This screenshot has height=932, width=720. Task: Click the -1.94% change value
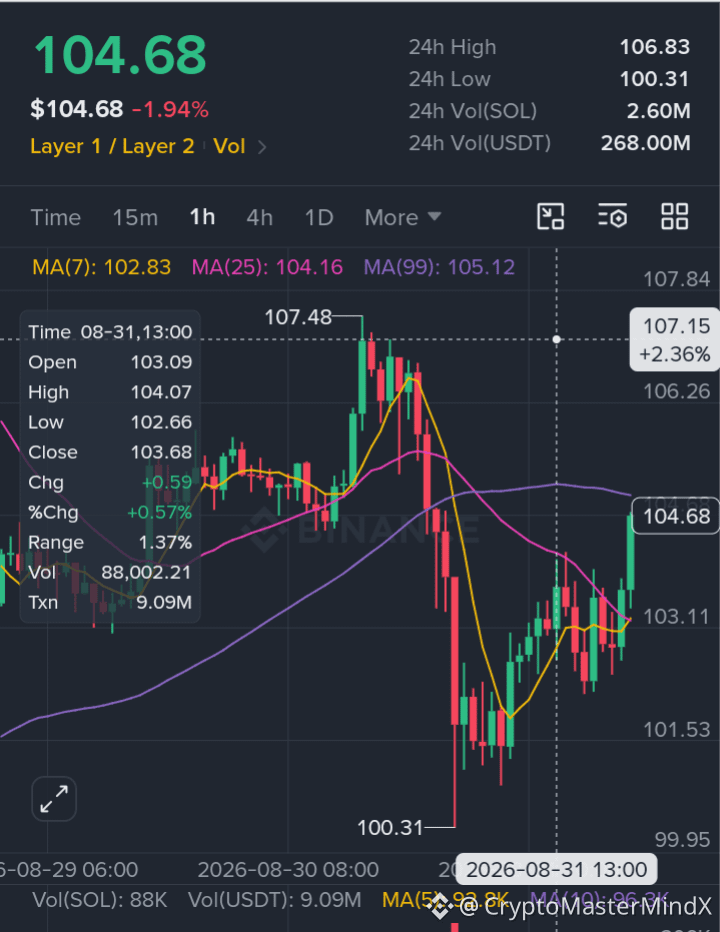[170, 109]
